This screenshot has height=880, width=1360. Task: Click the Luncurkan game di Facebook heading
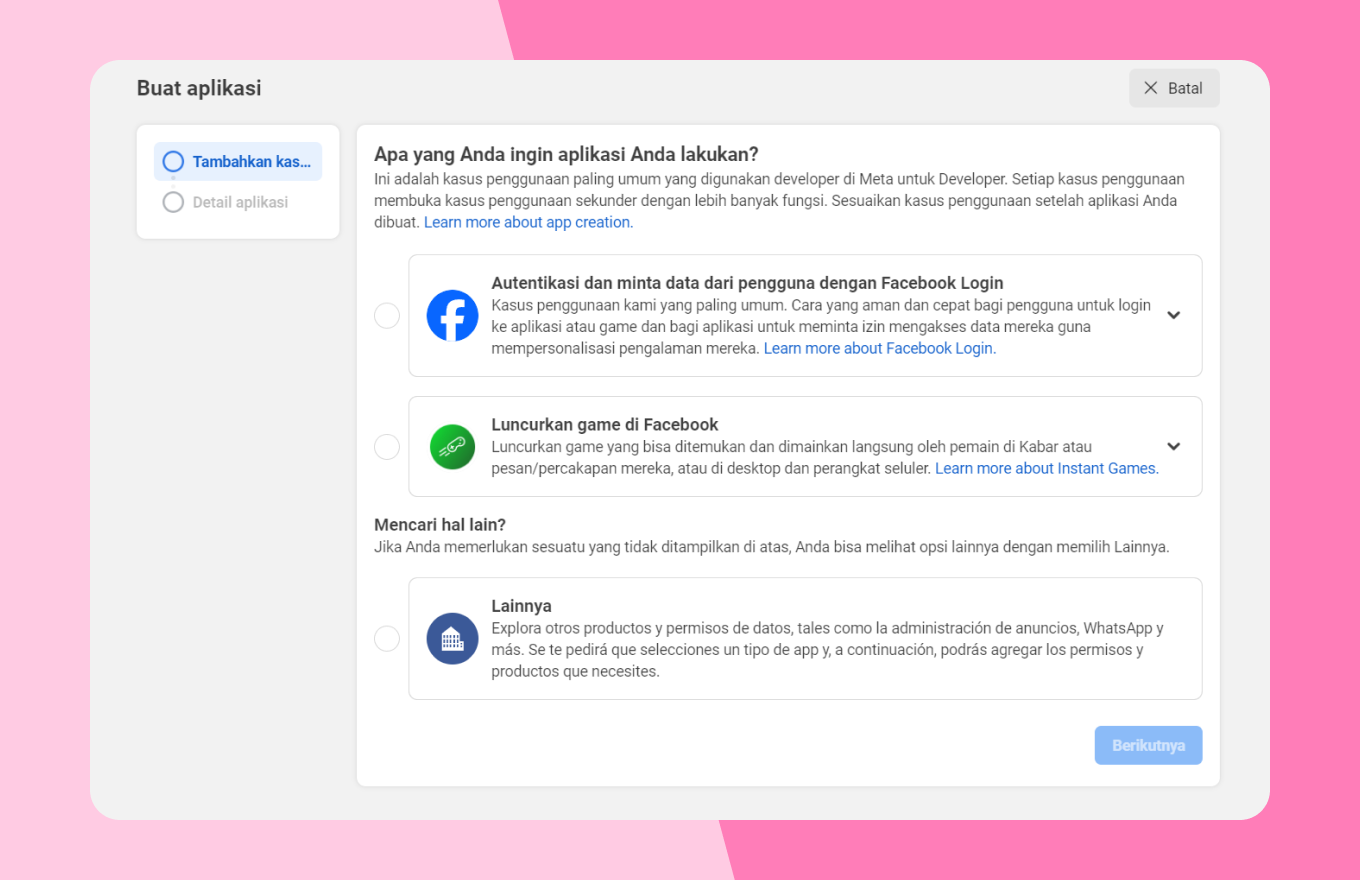pos(605,424)
